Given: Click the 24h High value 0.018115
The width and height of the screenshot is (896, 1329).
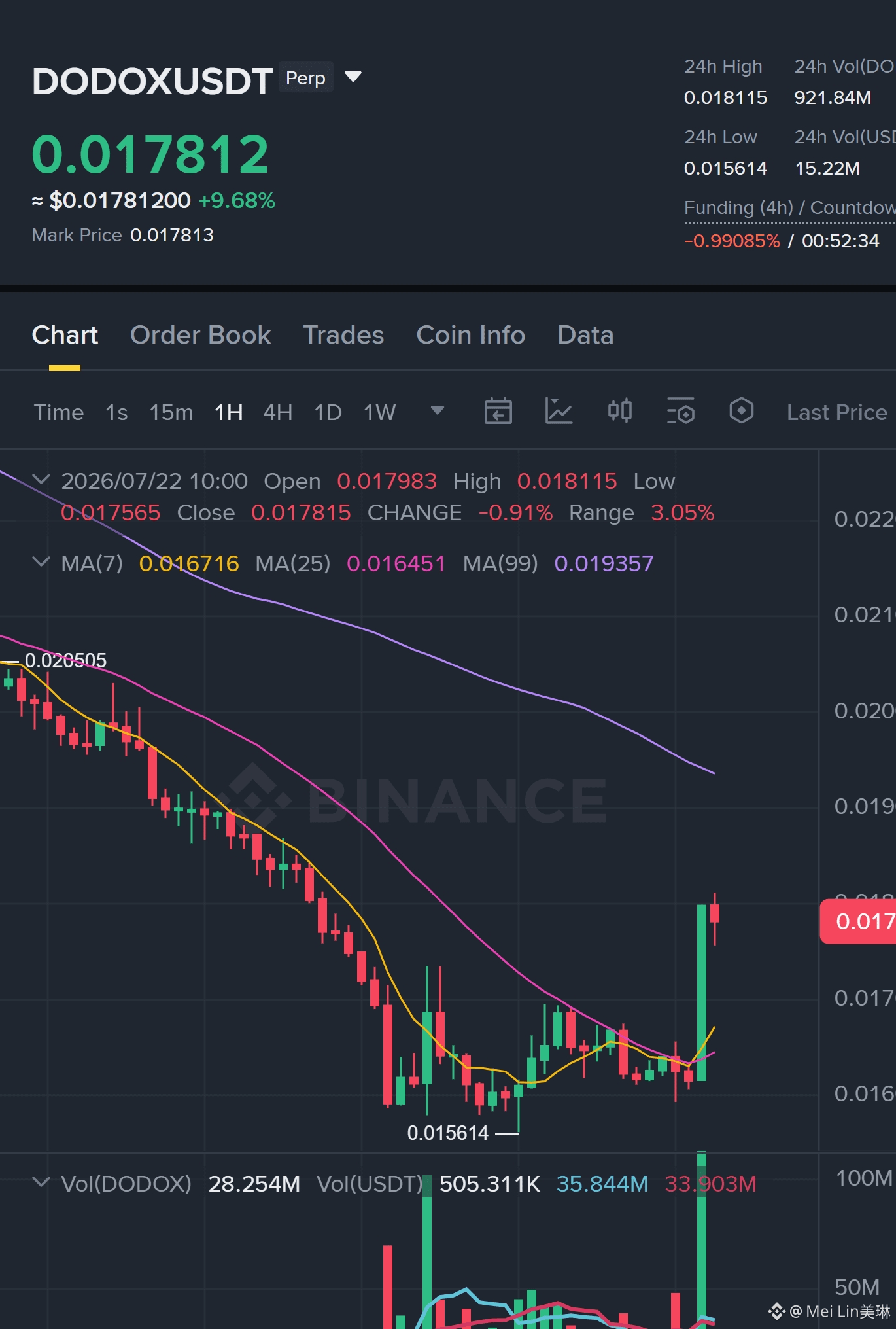Looking at the screenshot, I should [x=725, y=98].
